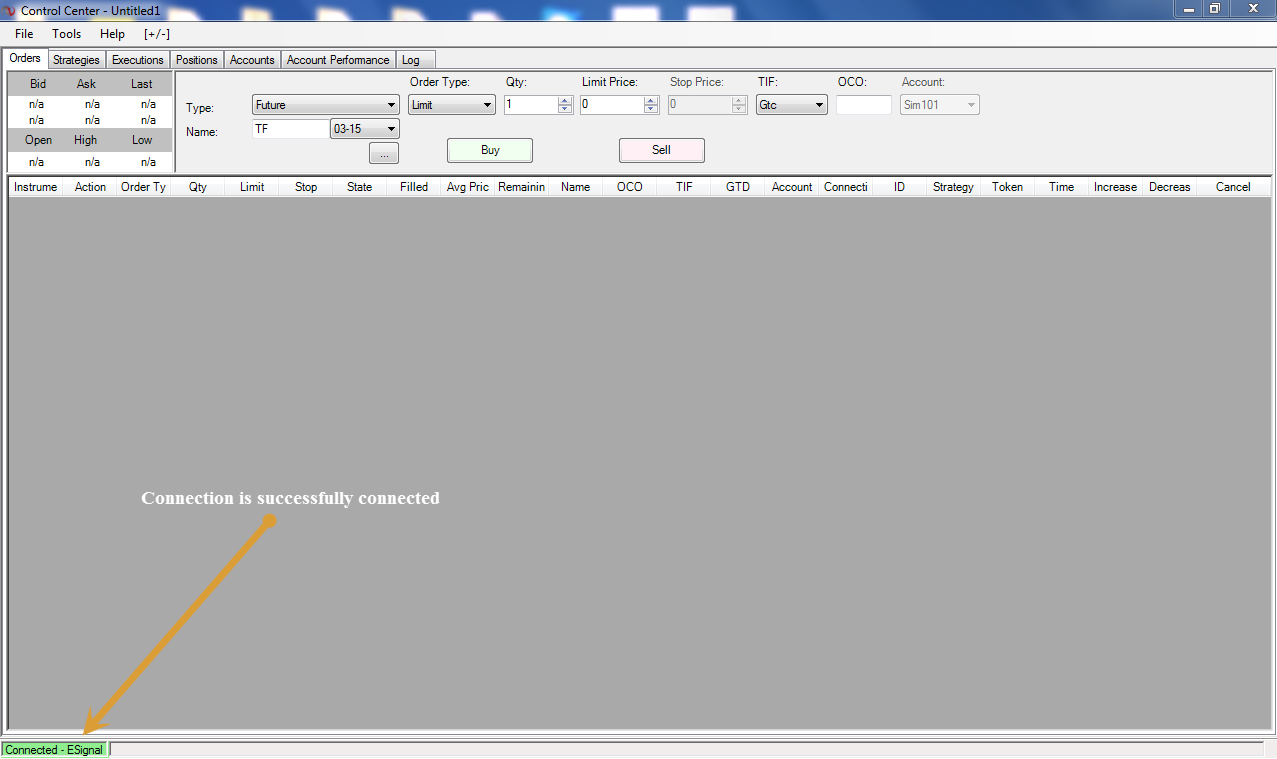Viewport: 1277px width, 759px height.
Task: Sort by the Token column header
Action: pyautogui.click(x=1008, y=187)
